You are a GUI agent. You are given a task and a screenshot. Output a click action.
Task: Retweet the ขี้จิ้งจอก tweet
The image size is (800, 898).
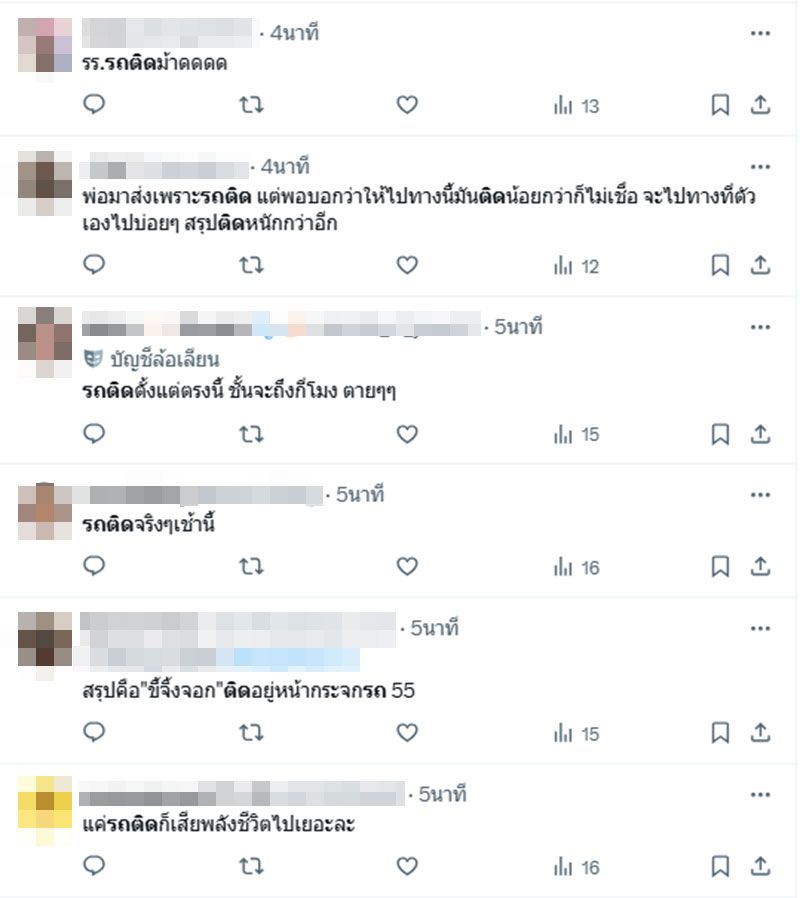(x=251, y=732)
